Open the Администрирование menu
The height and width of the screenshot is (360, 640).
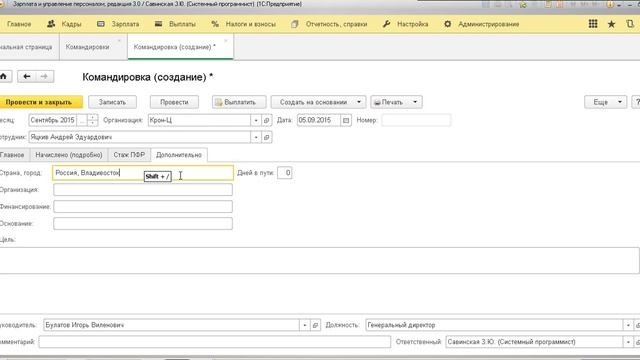[x=482, y=24]
